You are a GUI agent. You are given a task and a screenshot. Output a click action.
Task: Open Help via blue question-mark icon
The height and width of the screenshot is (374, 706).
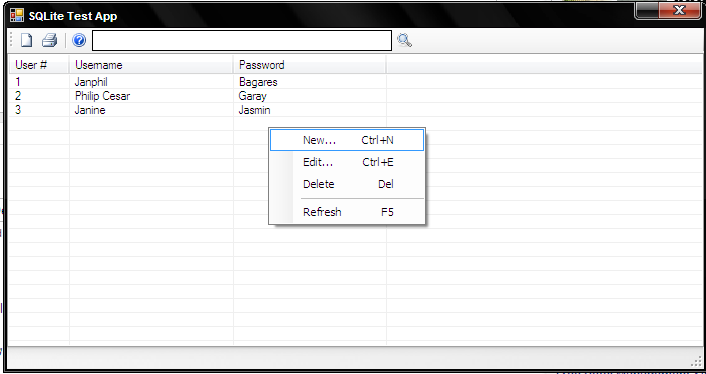(x=79, y=41)
